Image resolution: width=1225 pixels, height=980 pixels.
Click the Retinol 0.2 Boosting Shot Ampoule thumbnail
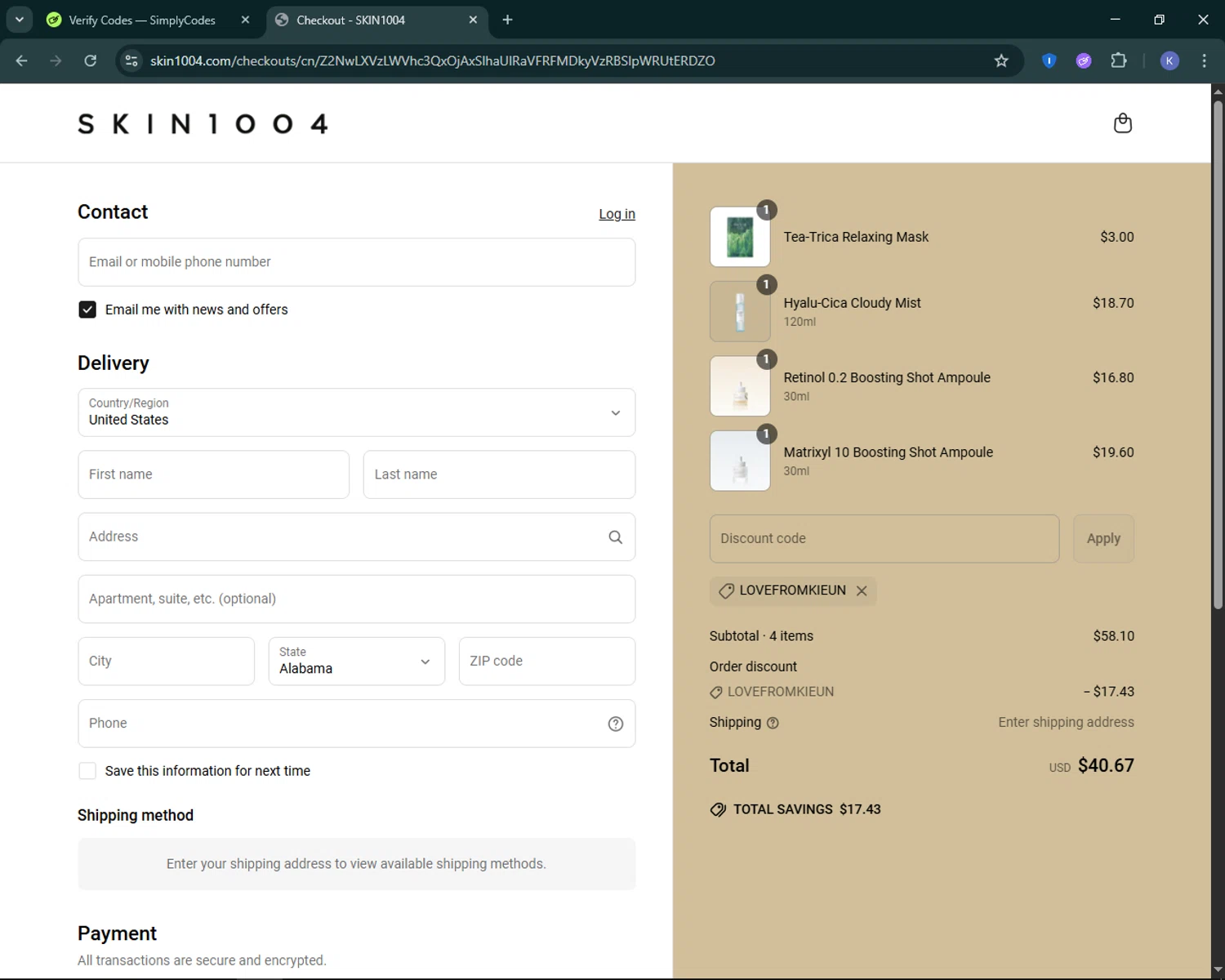point(740,386)
